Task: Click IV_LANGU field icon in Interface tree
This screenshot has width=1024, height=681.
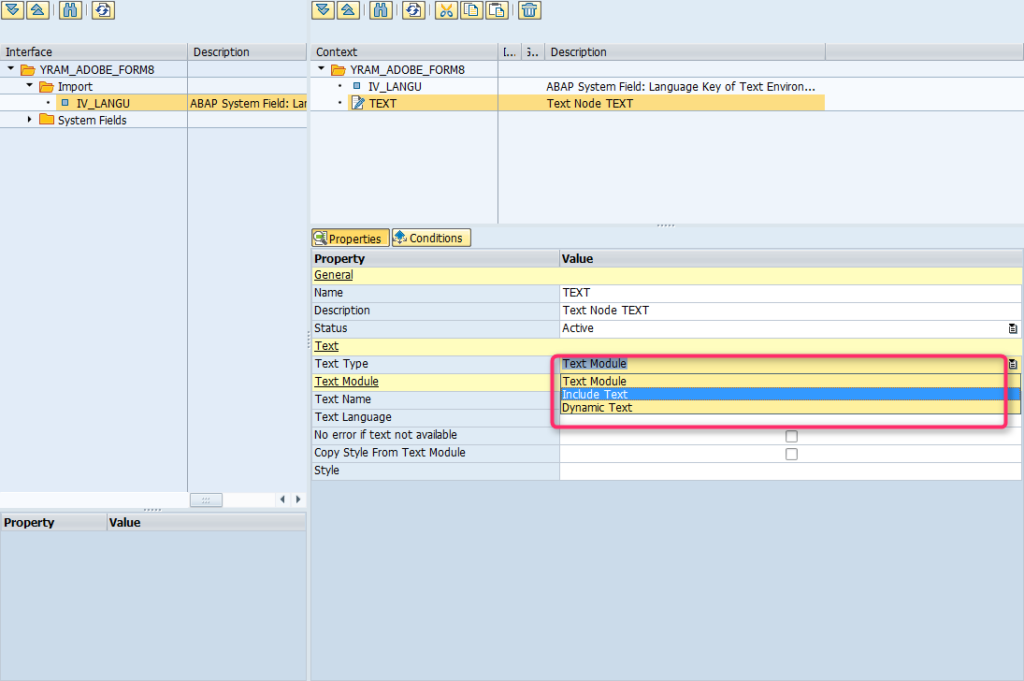Action: tap(65, 103)
